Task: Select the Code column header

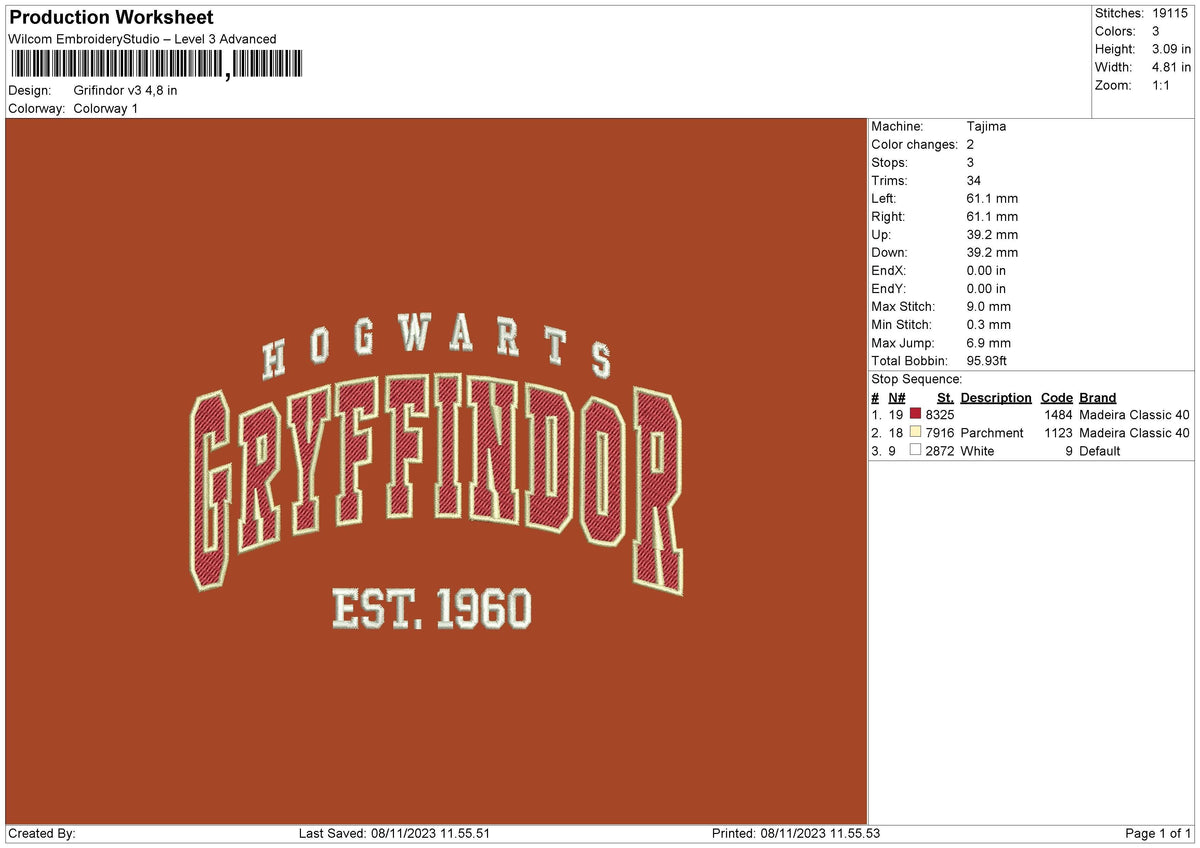Action: (1056, 398)
